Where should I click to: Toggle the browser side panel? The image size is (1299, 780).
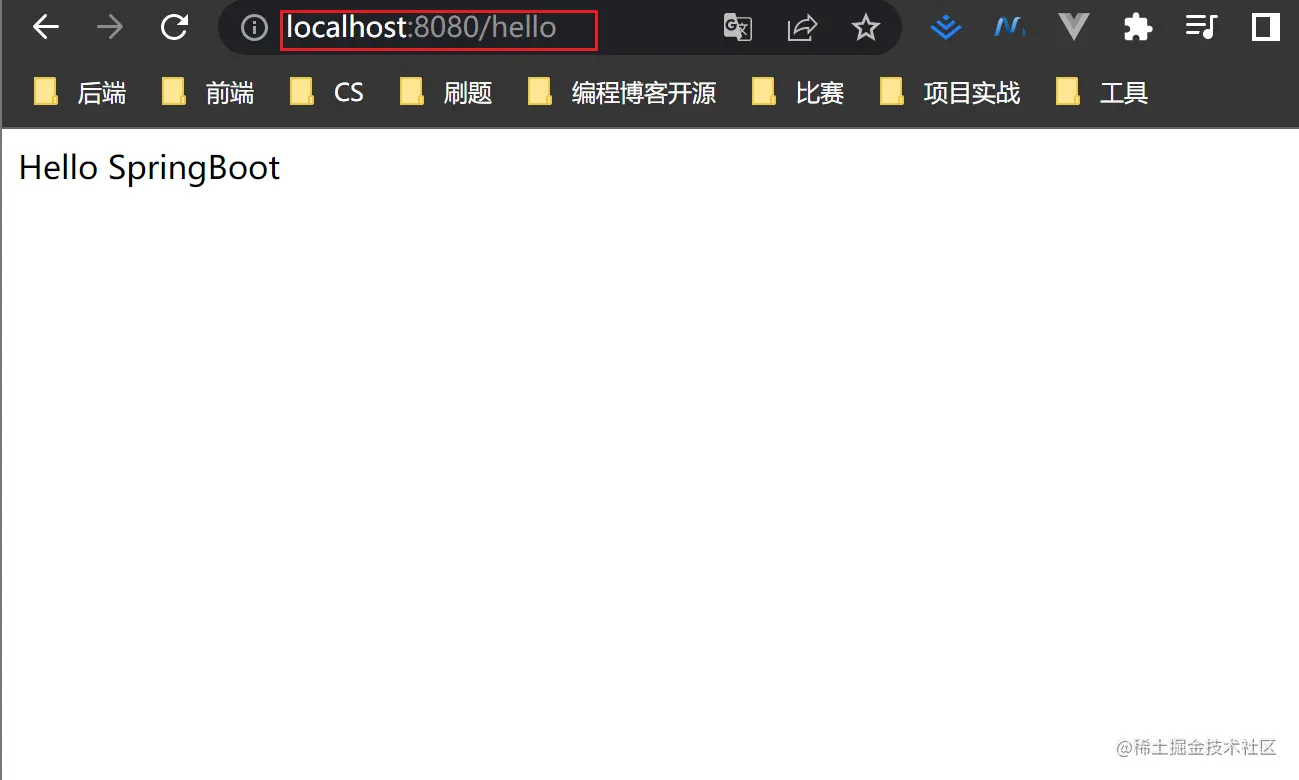[x=1265, y=28]
